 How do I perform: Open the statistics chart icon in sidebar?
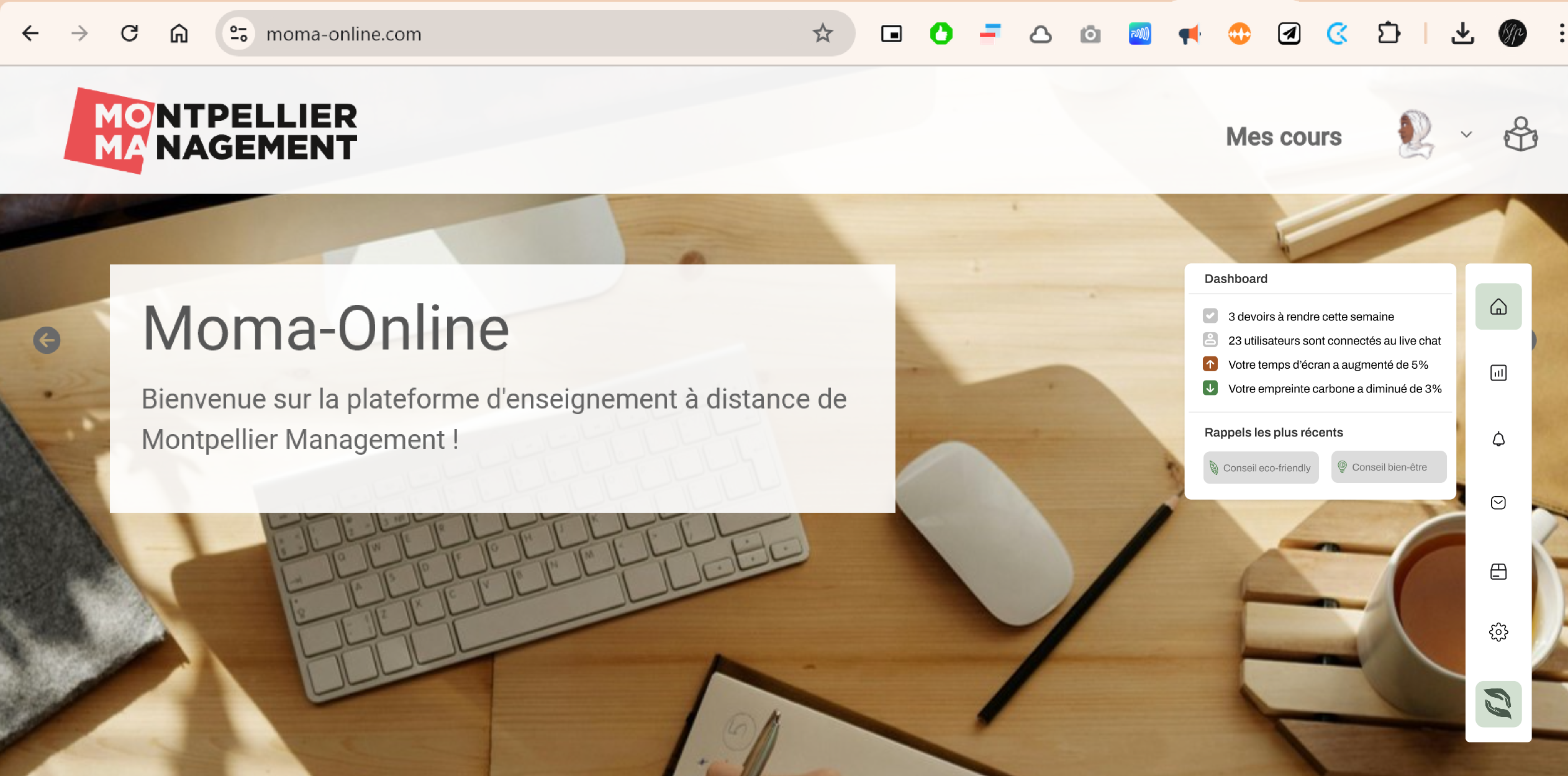coord(1498,373)
